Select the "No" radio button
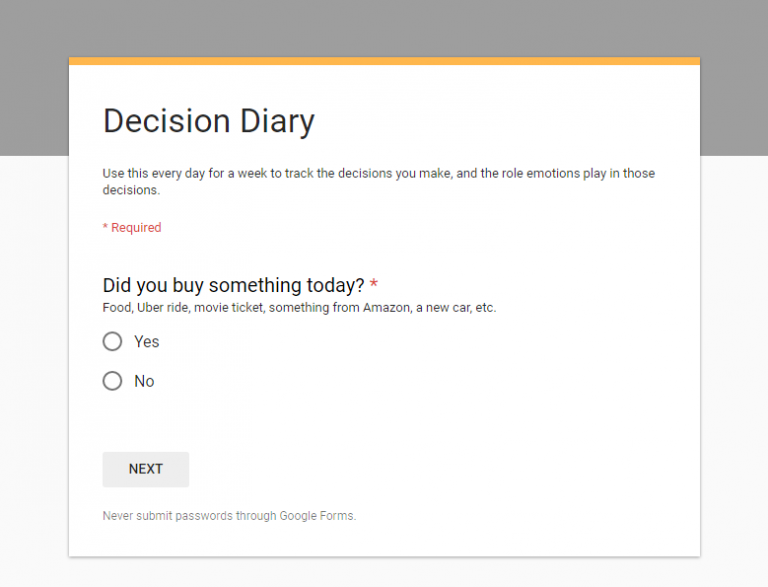 point(112,381)
